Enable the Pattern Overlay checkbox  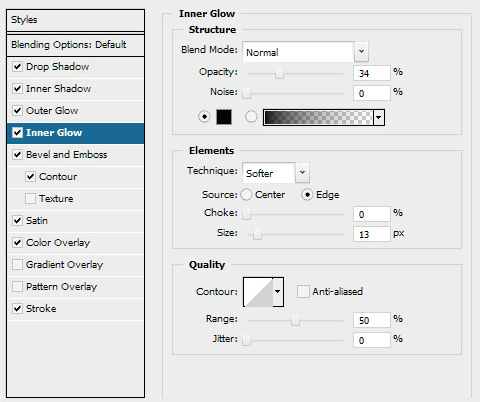coord(17,287)
